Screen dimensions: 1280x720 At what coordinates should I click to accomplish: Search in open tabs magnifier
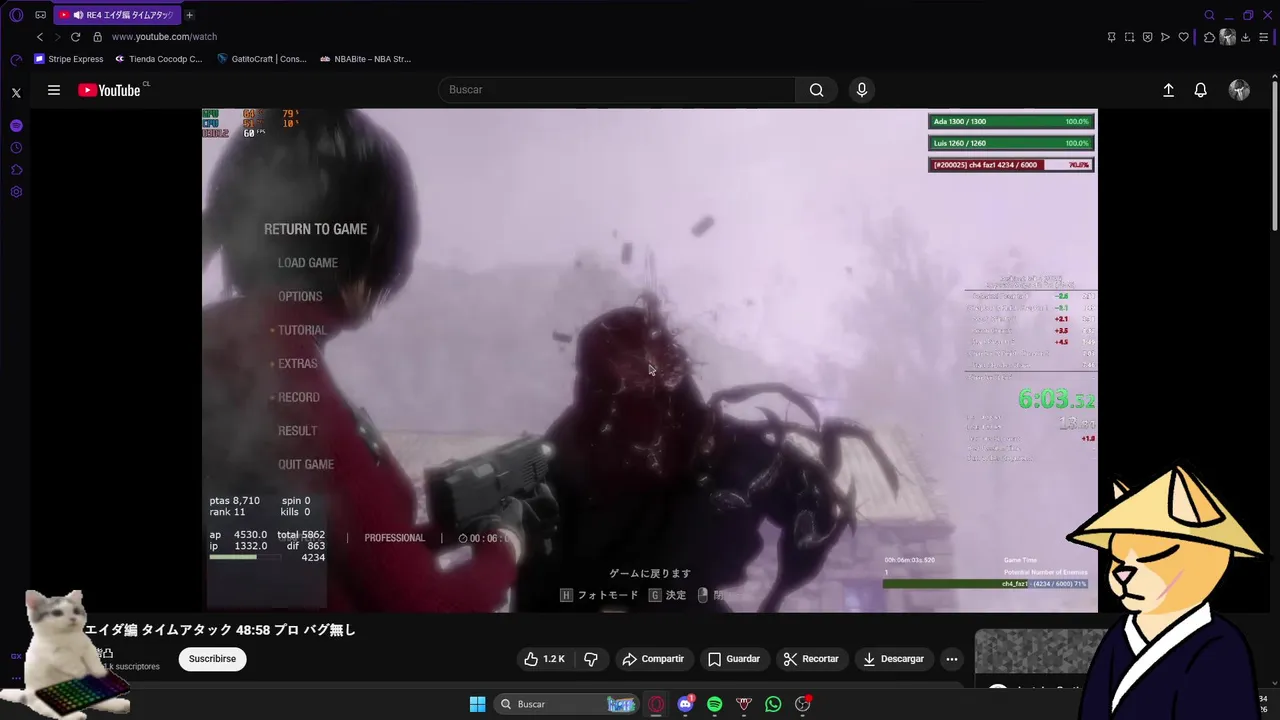click(1210, 15)
